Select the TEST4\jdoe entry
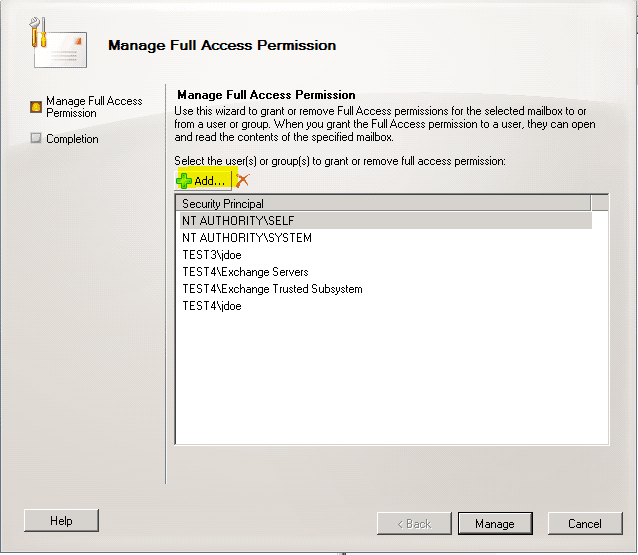 pyautogui.click(x=212, y=306)
